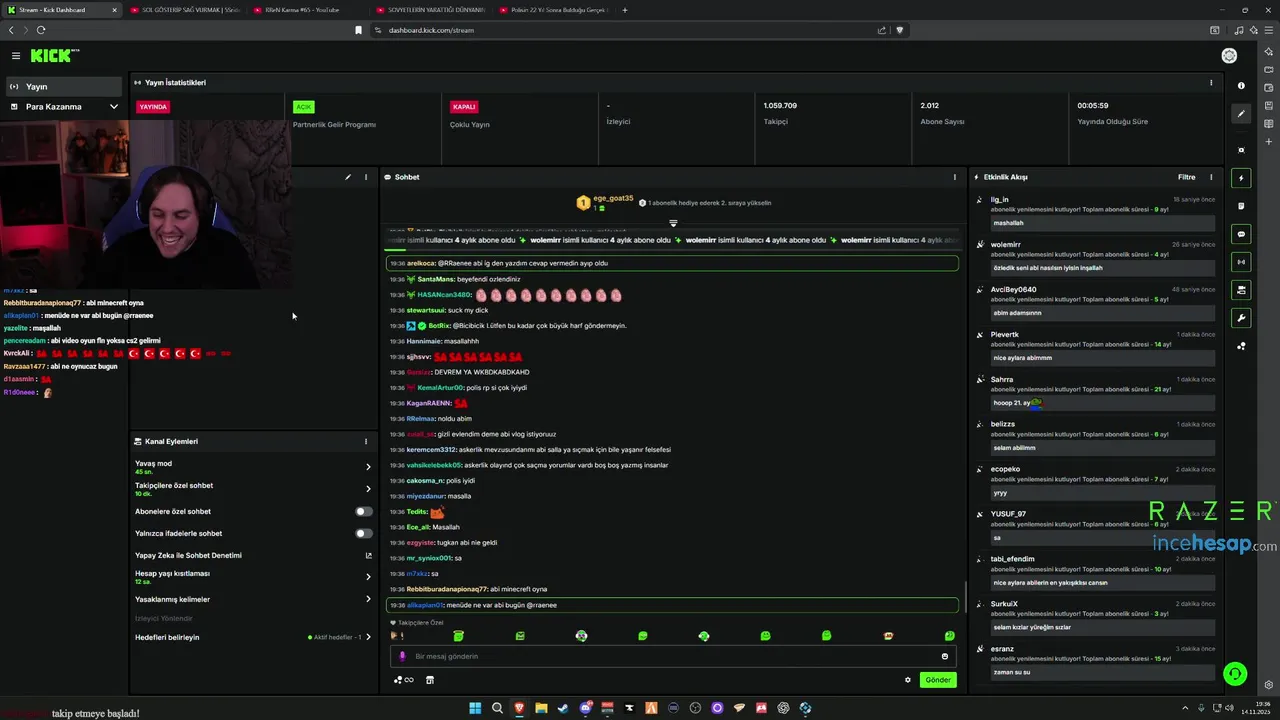1280x720 pixels.
Task: Click the document note icon in right sidebar
Action: click(1241, 206)
